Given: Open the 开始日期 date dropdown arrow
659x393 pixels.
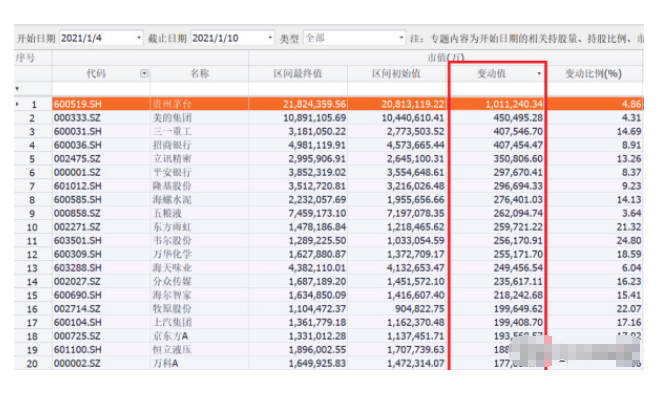Looking at the screenshot, I should click(139, 38).
